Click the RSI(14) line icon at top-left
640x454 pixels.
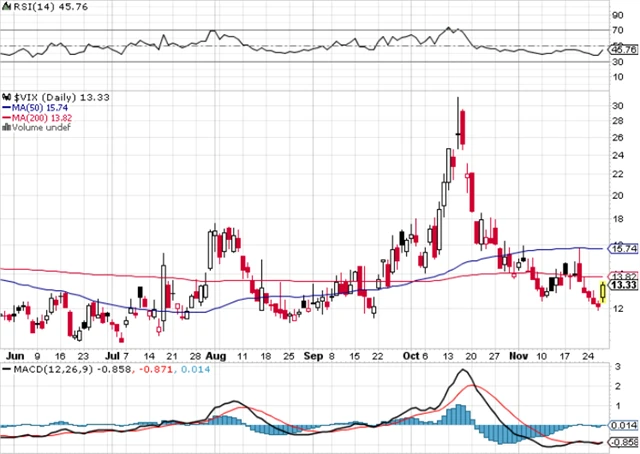6,7
